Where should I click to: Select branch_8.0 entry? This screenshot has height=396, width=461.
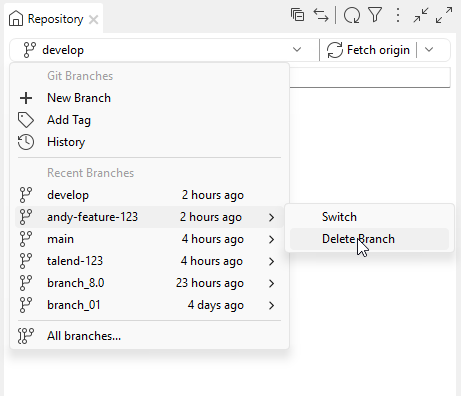[149, 283]
